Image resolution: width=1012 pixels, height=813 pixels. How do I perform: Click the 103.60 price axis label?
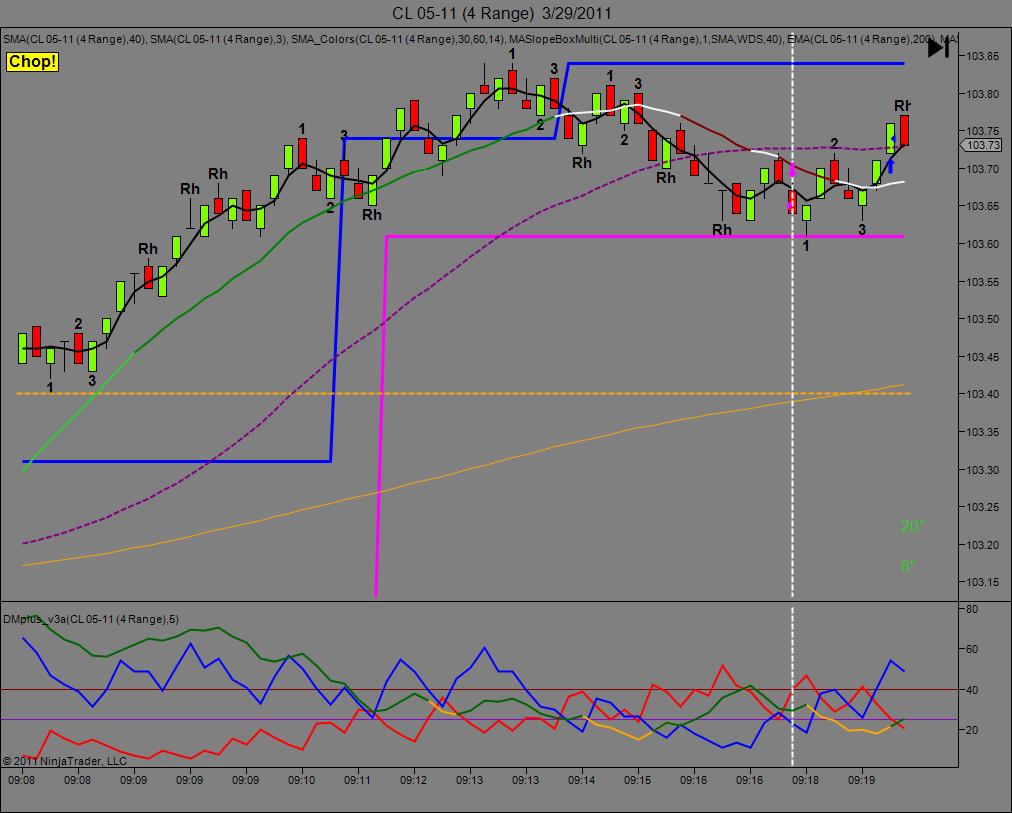point(983,244)
